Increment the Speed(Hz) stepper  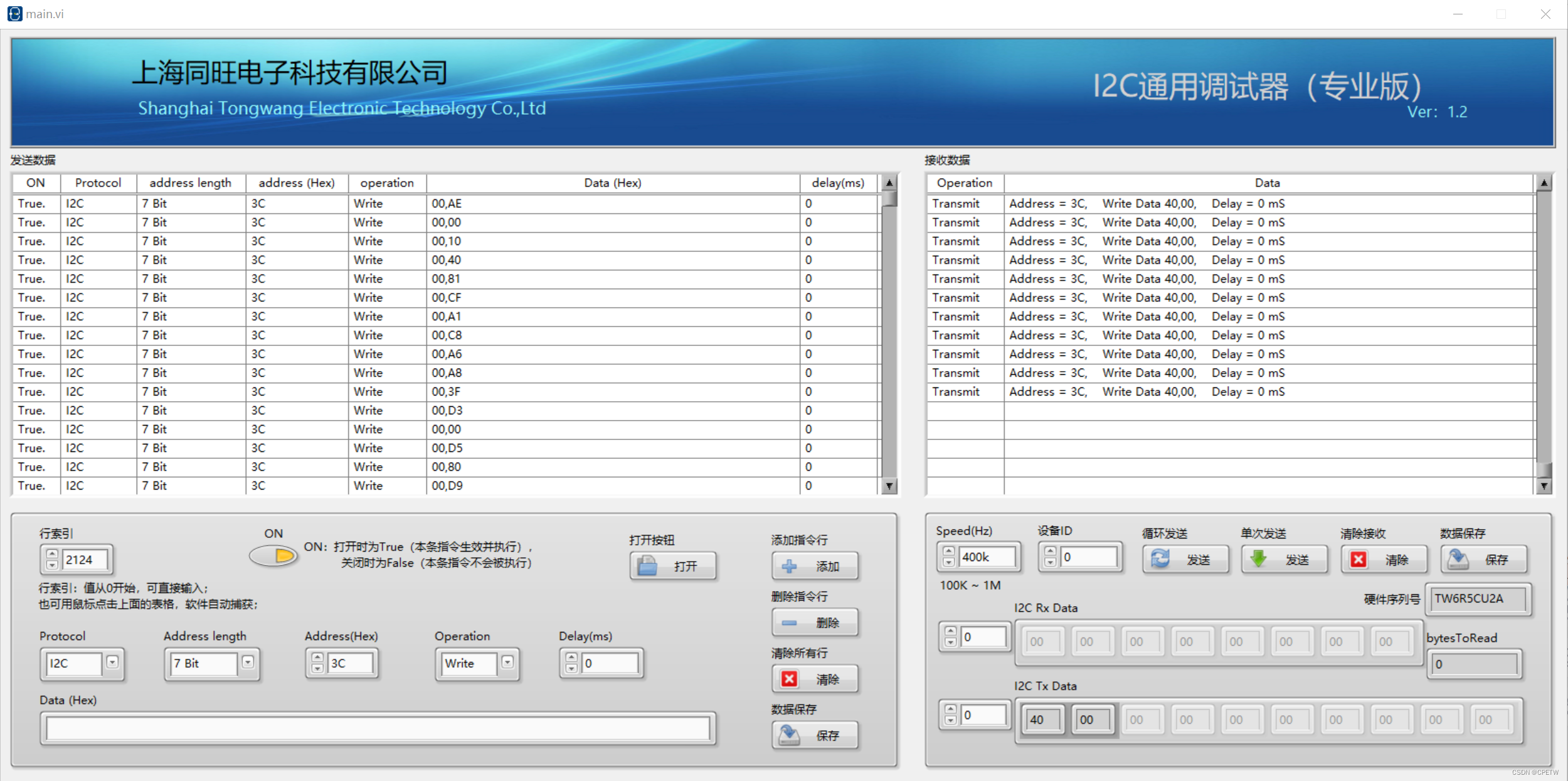(x=949, y=552)
